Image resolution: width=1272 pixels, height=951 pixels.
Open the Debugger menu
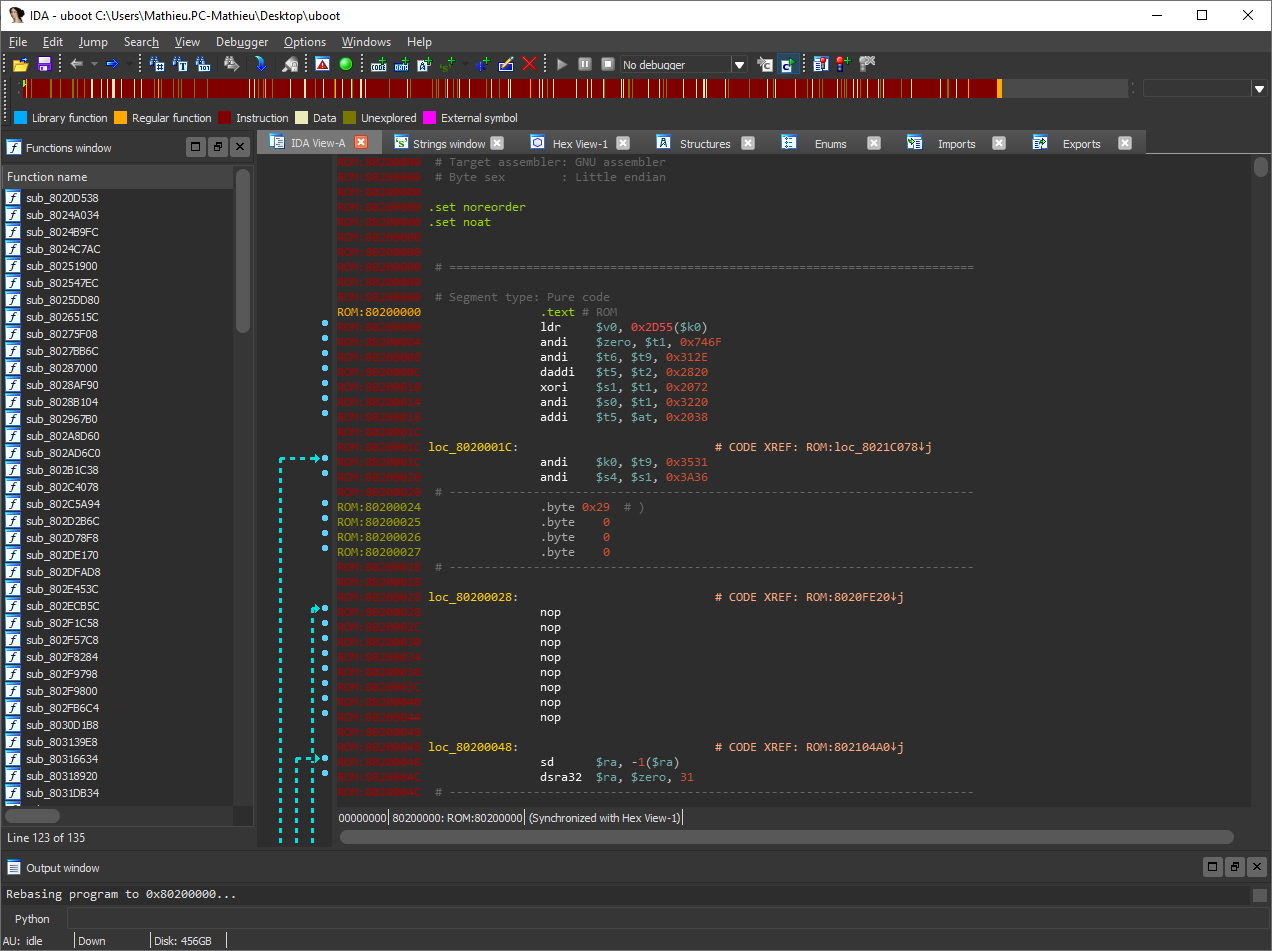pyautogui.click(x=242, y=42)
